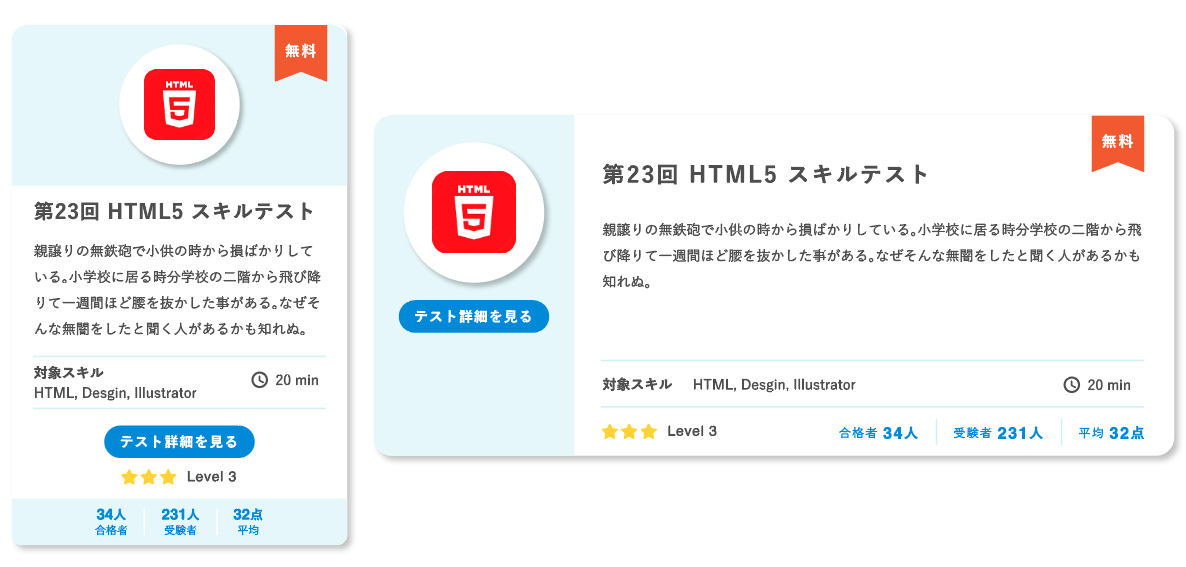Click 合格者 34人 stat in the horizontal card
This screenshot has height=567, width=1186.
(x=878, y=433)
